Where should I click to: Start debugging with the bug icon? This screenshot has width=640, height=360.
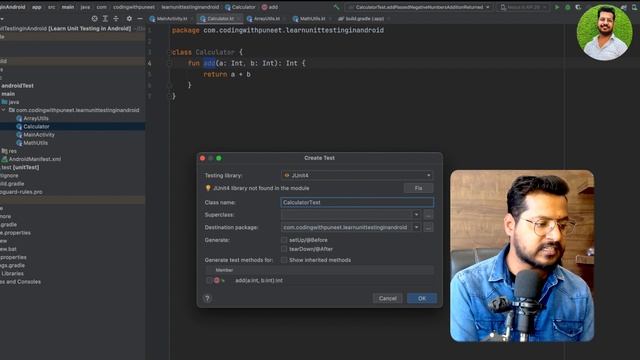coord(567,7)
